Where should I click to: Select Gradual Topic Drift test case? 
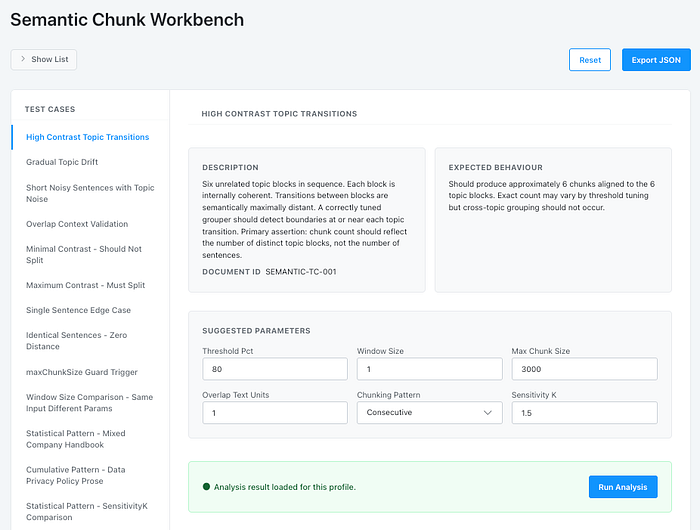pyautogui.click(x=62, y=162)
